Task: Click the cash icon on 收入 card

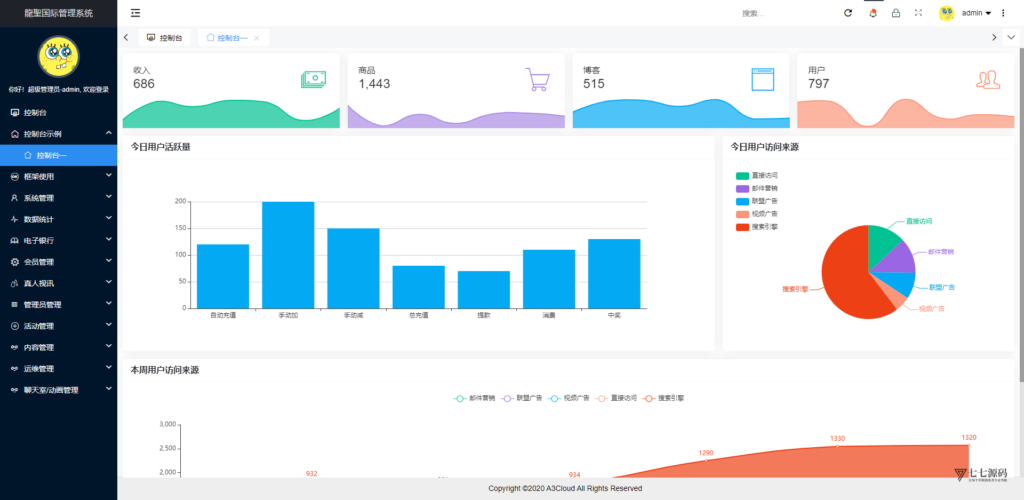Action: pos(313,79)
